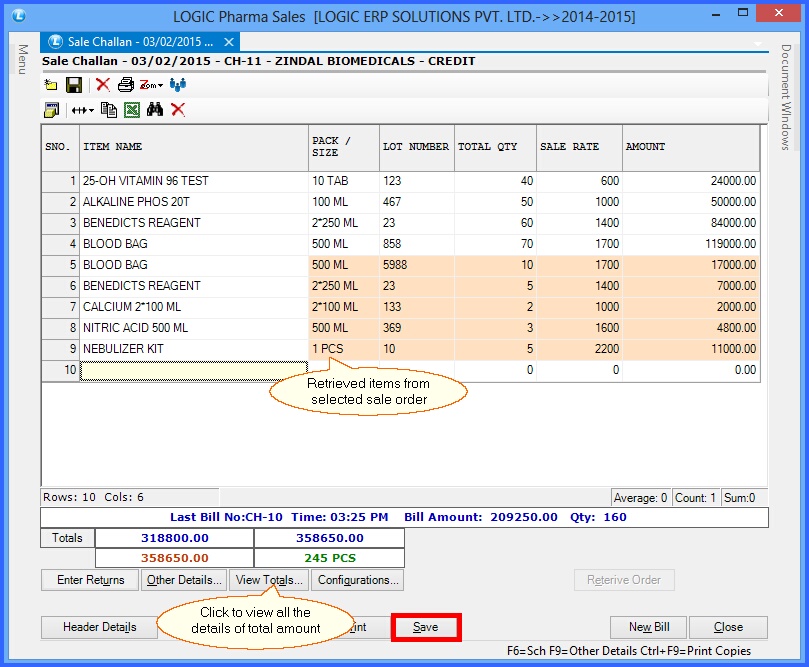This screenshot has width=809, height=667.
Task: Click the new folder toolbar icon
Action: click(51, 85)
